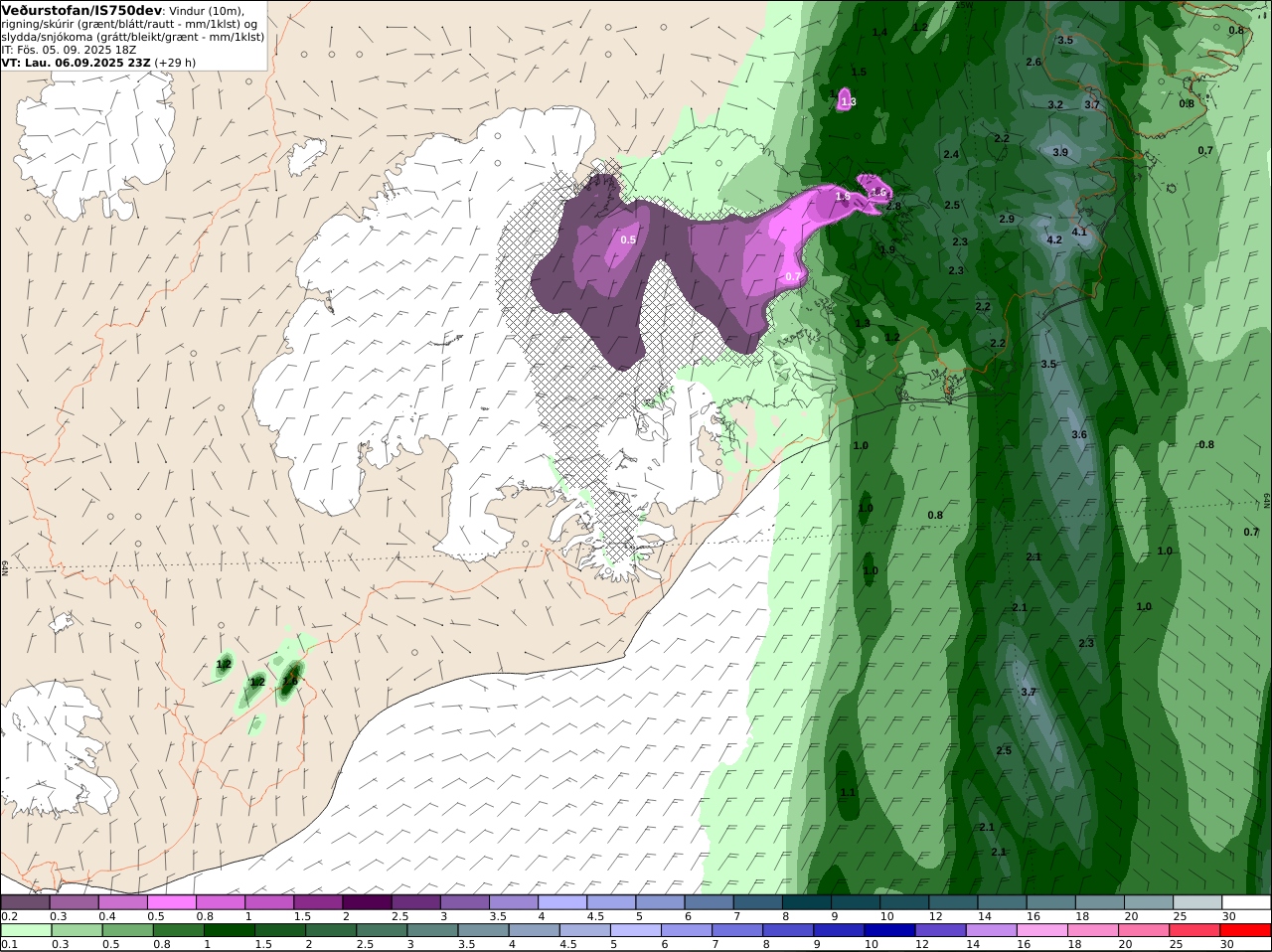Click the small pink blob labeled 1.3

pos(847,100)
